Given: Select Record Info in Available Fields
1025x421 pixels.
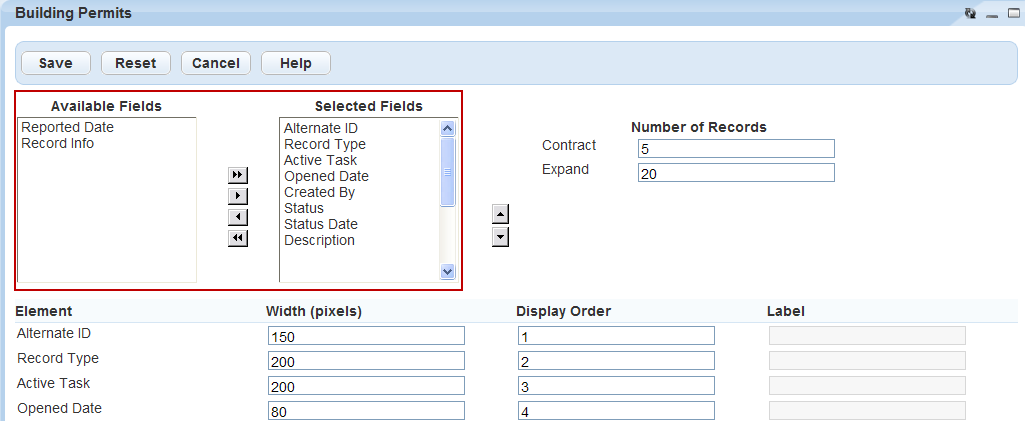Looking at the screenshot, I should click(58, 144).
